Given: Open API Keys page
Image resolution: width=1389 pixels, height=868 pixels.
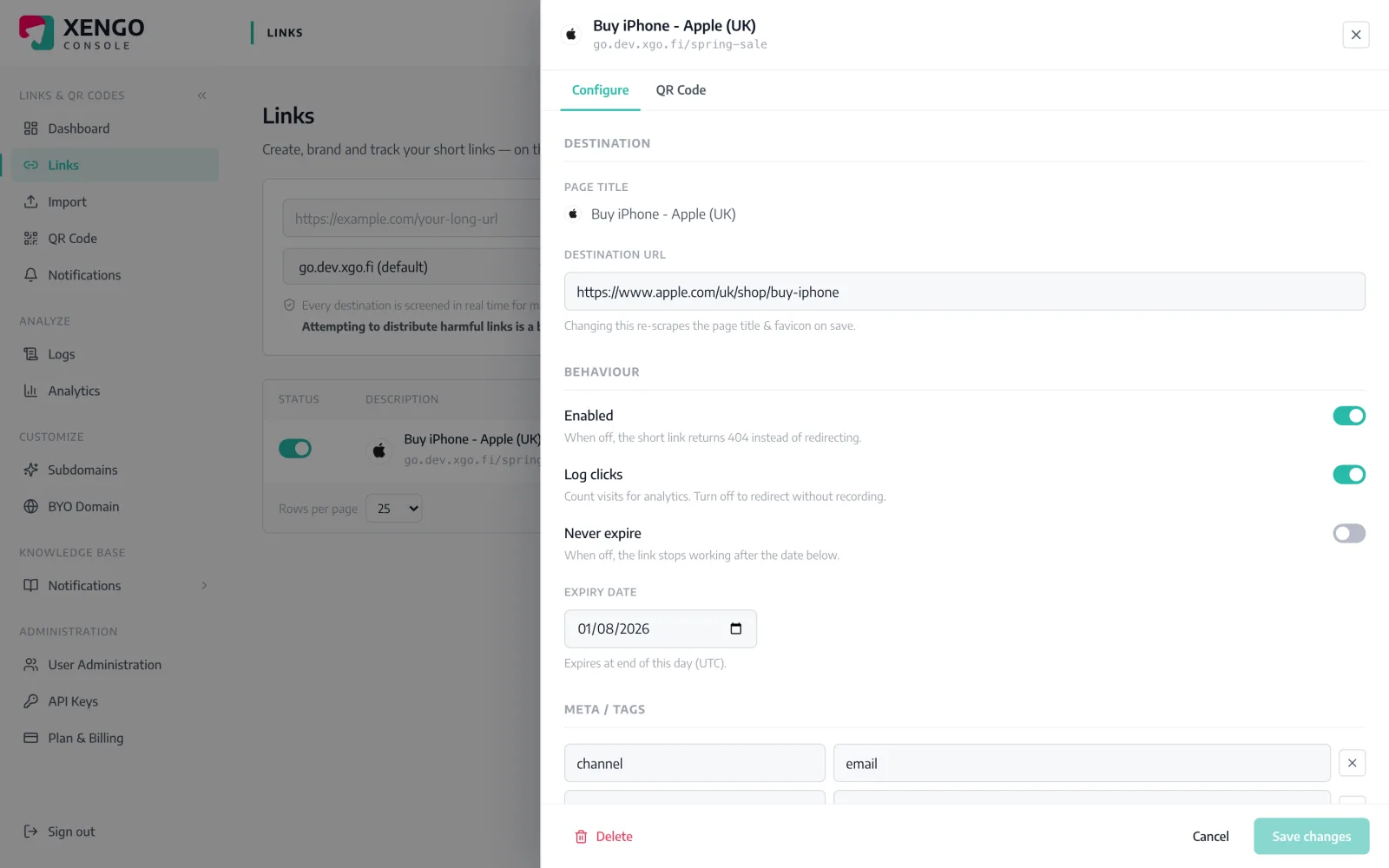Looking at the screenshot, I should click(115, 700).
